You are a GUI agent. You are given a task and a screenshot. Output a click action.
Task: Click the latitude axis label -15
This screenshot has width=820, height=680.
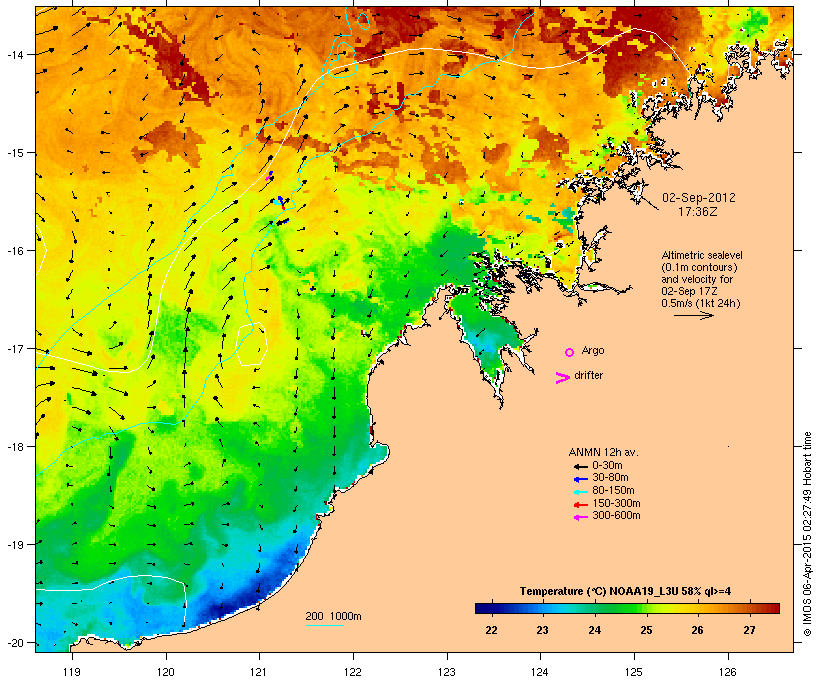[x=15, y=153]
